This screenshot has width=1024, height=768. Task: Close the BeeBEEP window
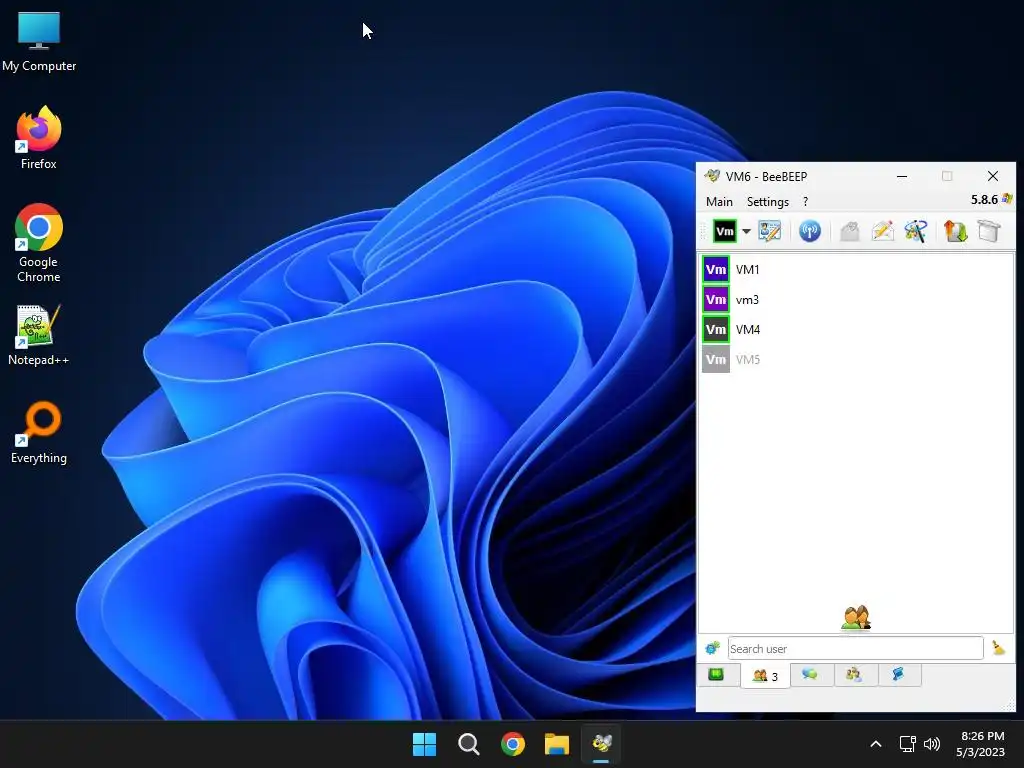point(993,176)
